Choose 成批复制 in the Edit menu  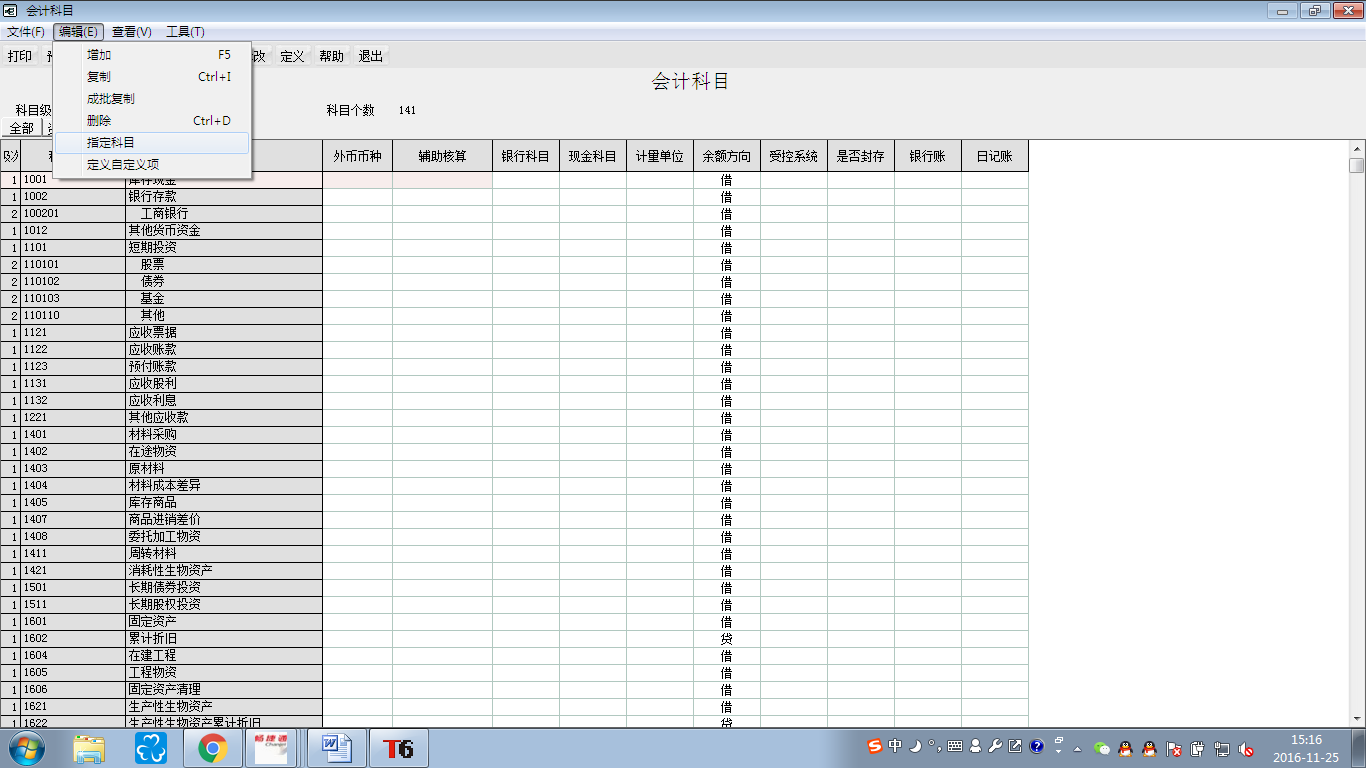point(111,99)
